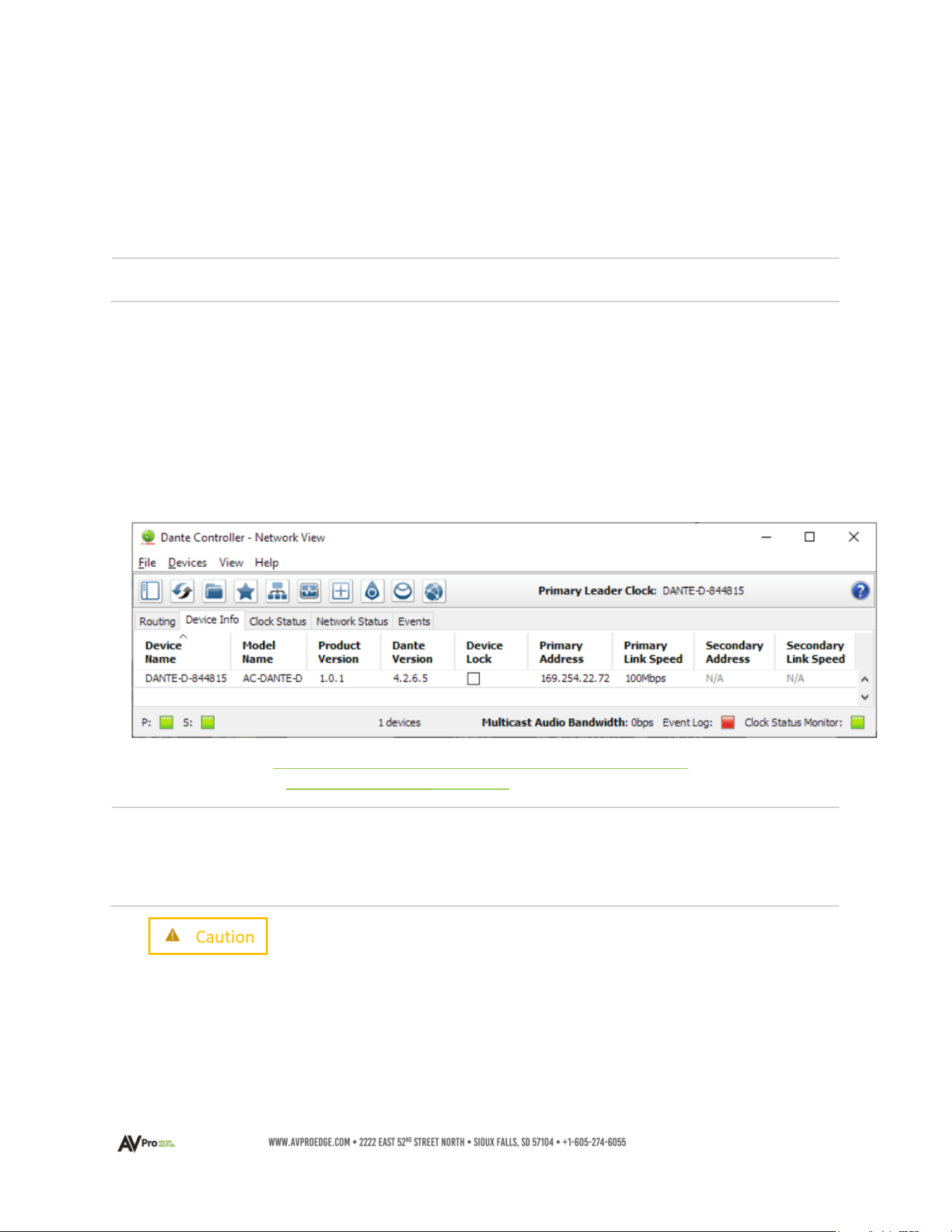Switch to the Routing tab

157,621
